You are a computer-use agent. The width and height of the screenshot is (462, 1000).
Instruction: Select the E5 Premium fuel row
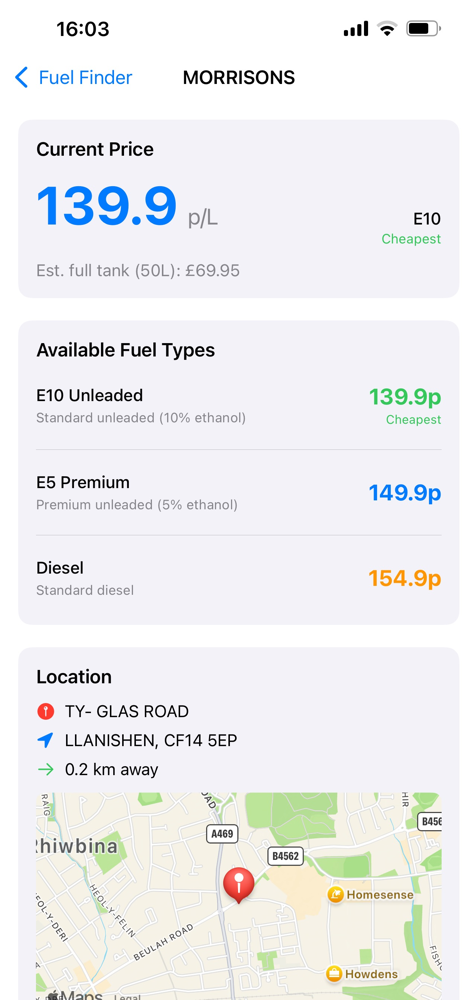coord(239,492)
